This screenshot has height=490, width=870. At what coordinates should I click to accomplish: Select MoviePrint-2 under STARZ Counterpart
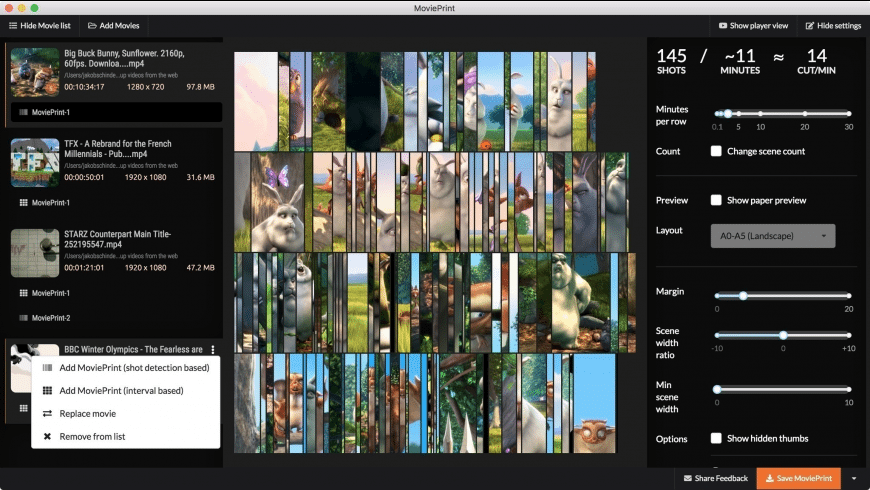coord(116,318)
